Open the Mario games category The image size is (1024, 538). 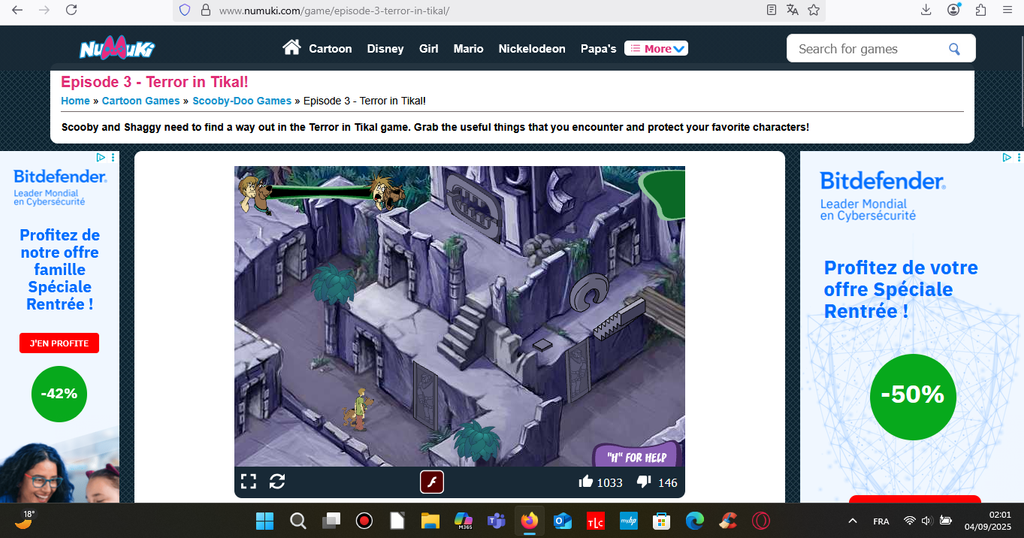[468, 49]
